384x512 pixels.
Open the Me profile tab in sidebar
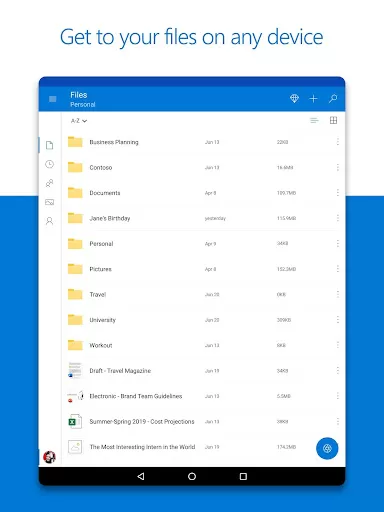pos(50,221)
